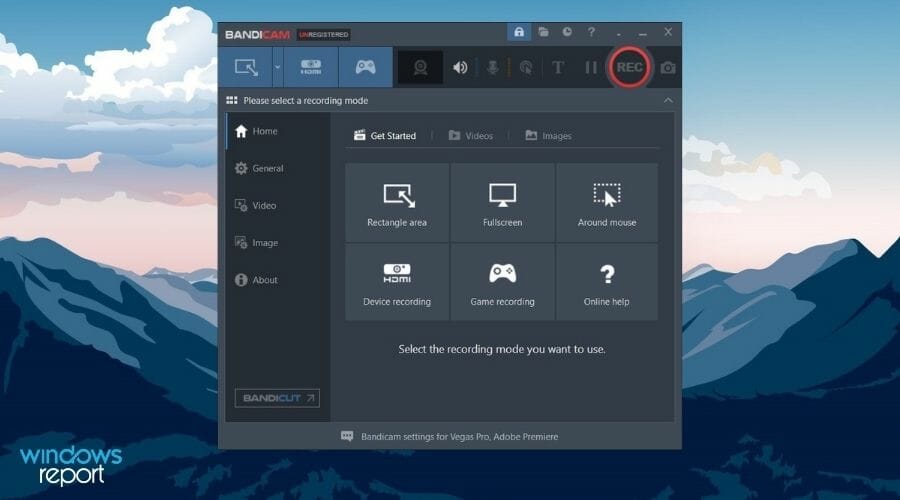
Task: Toggle the microphone icon
Action: click(x=492, y=68)
